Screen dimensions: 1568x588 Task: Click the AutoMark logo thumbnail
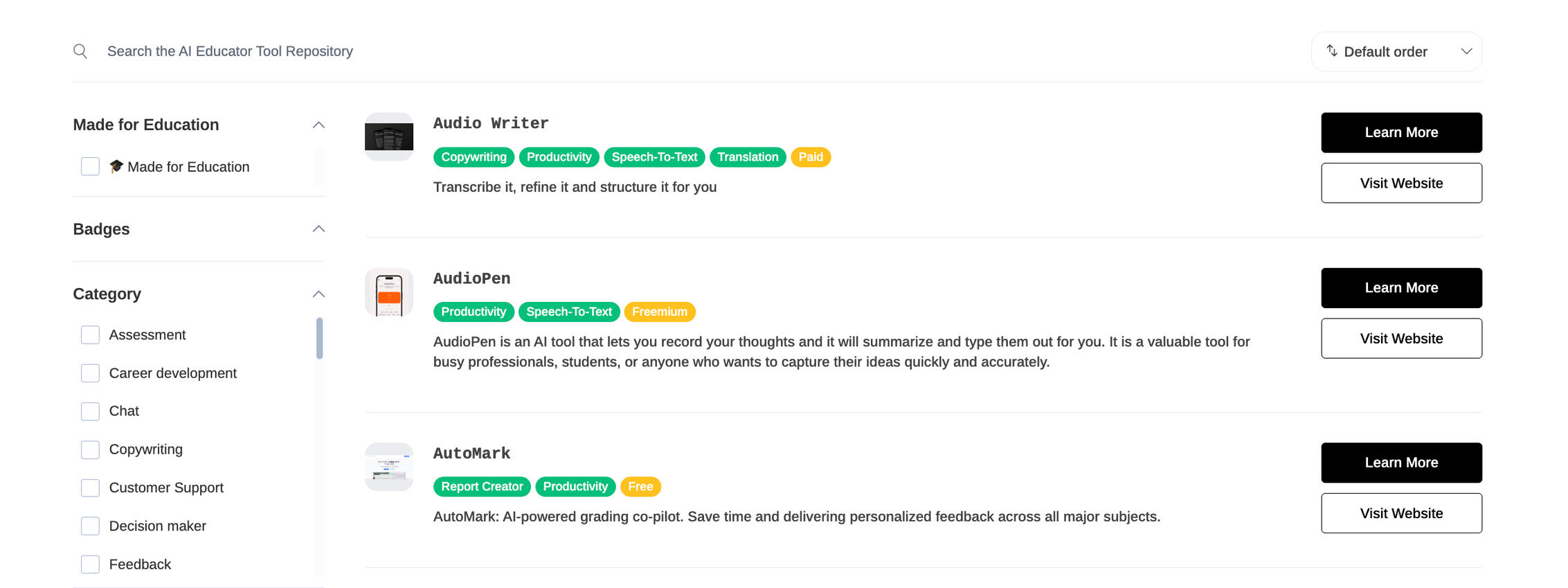click(389, 467)
